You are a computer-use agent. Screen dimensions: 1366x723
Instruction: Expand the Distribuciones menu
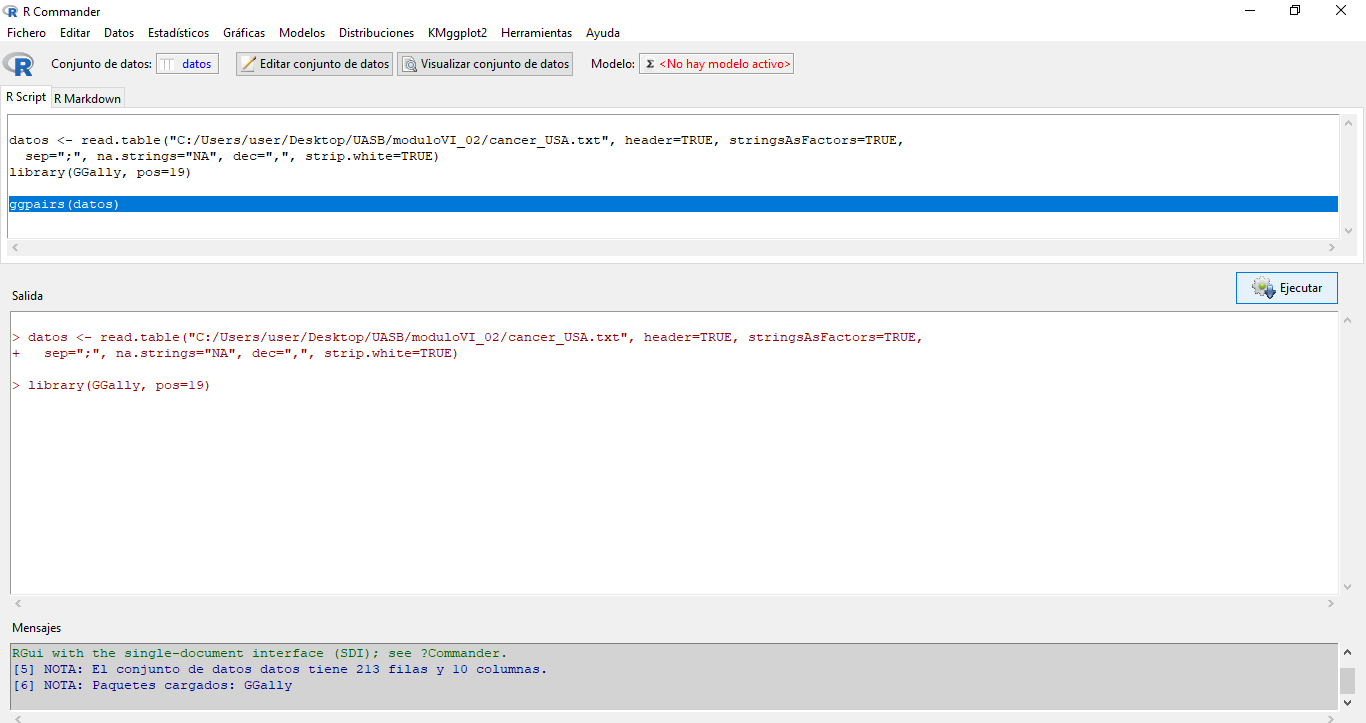pyautogui.click(x=376, y=33)
